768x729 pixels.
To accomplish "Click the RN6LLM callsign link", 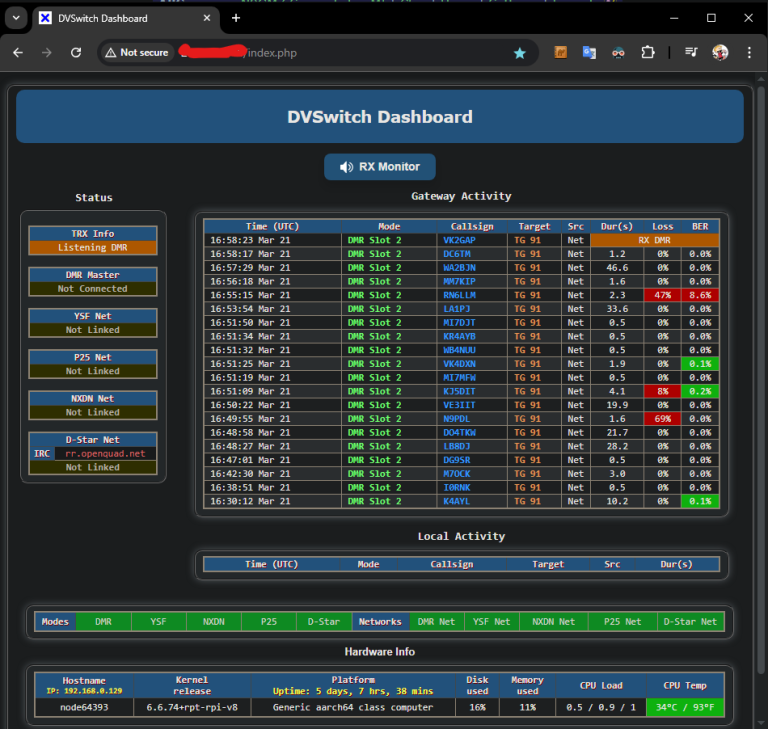I will pos(461,295).
